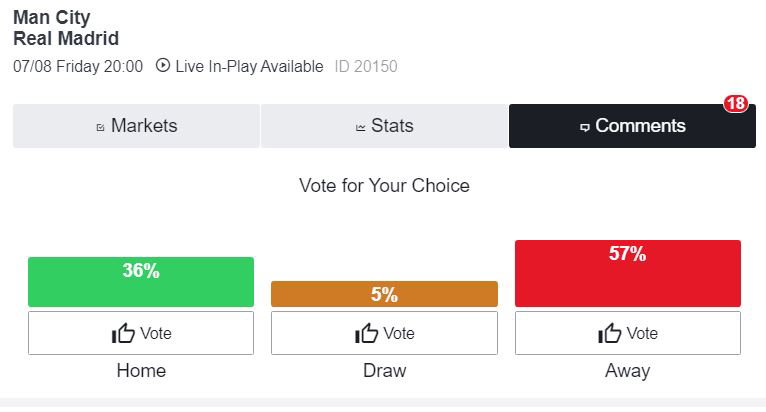Image resolution: width=766 pixels, height=412 pixels.
Task: Open the Markets tab
Action: pyautogui.click(x=136, y=126)
